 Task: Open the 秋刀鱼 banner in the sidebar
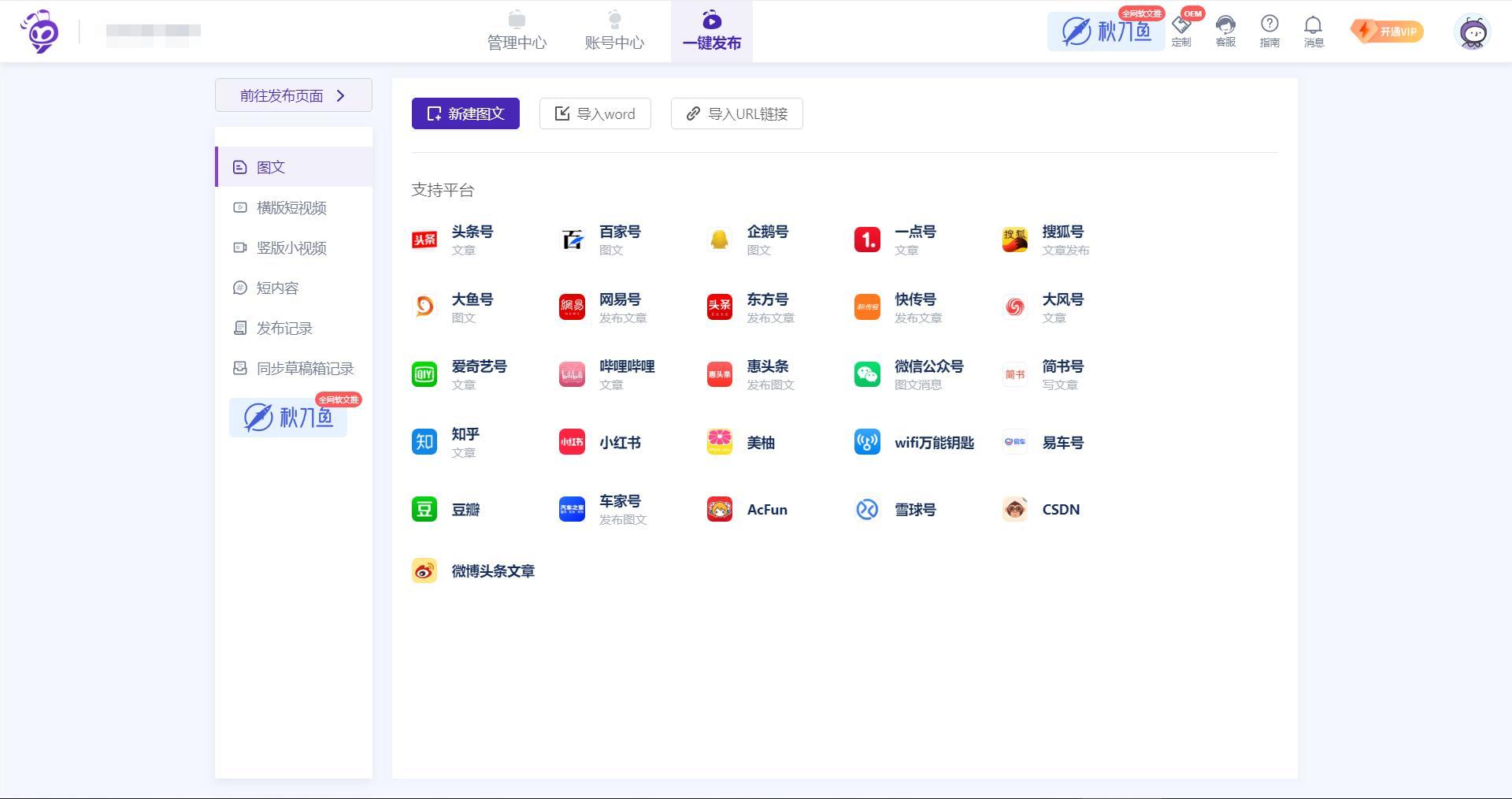coord(288,417)
